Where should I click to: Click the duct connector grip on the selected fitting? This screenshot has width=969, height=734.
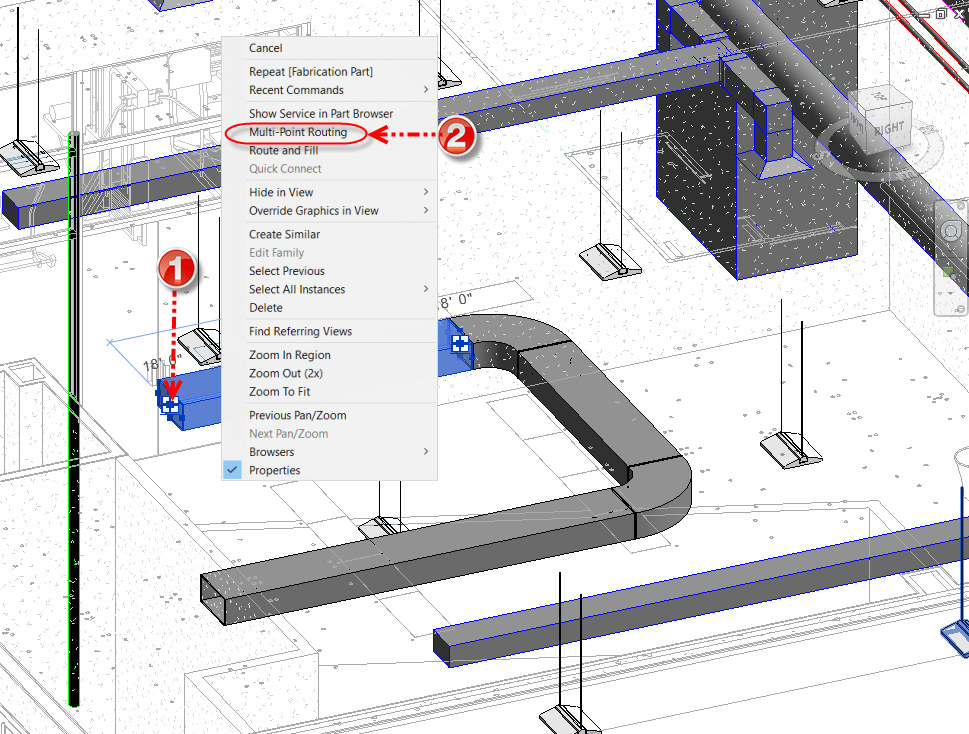170,404
